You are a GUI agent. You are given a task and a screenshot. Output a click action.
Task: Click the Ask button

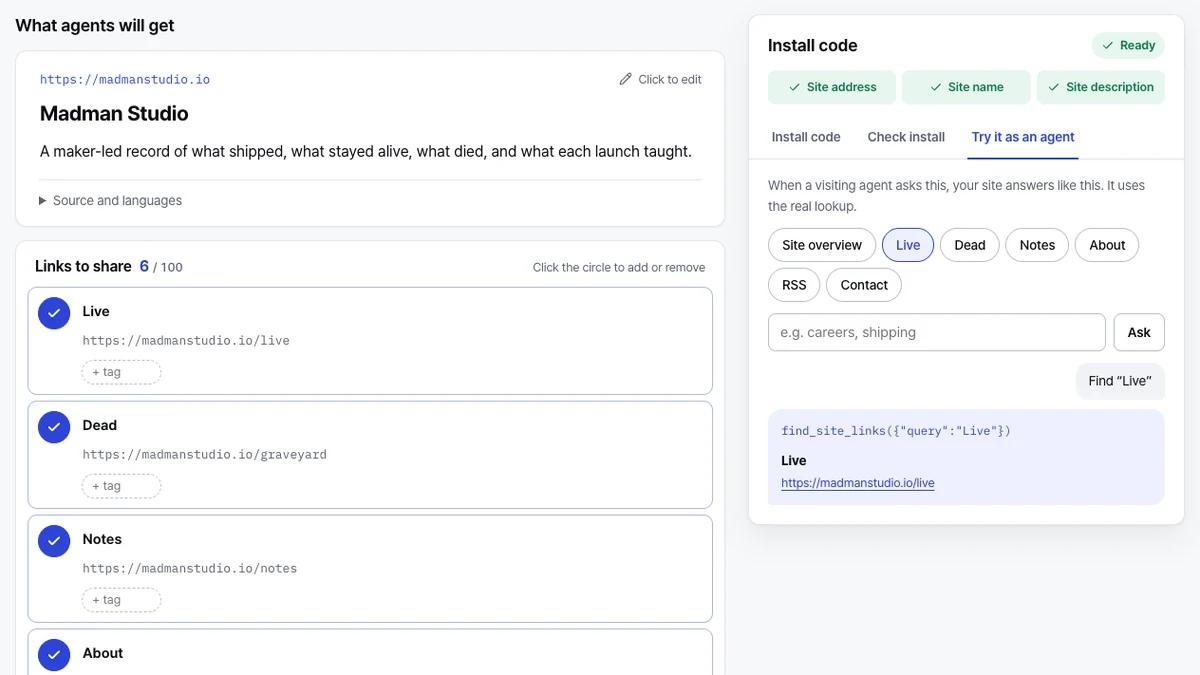pos(1139,332)
